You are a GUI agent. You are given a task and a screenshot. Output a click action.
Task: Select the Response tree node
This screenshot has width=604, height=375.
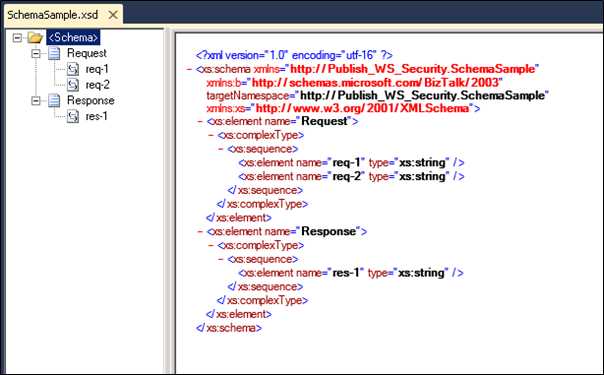[91, 100]
